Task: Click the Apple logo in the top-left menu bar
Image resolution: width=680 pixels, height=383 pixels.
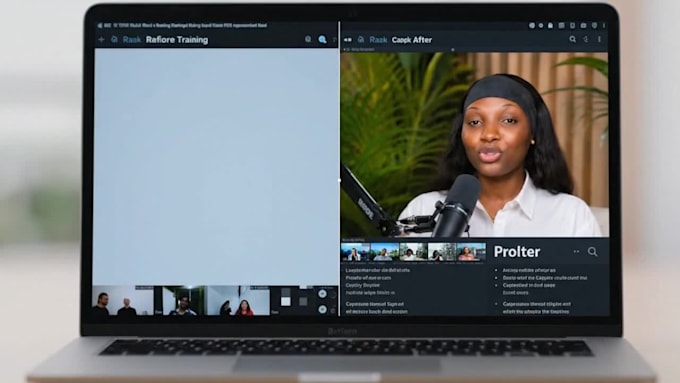Action: [x=100, y=26]
